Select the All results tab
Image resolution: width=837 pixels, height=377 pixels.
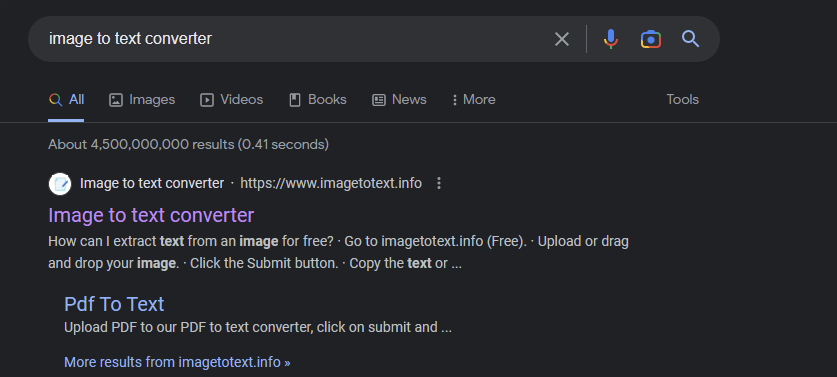(x=66, y=100)
